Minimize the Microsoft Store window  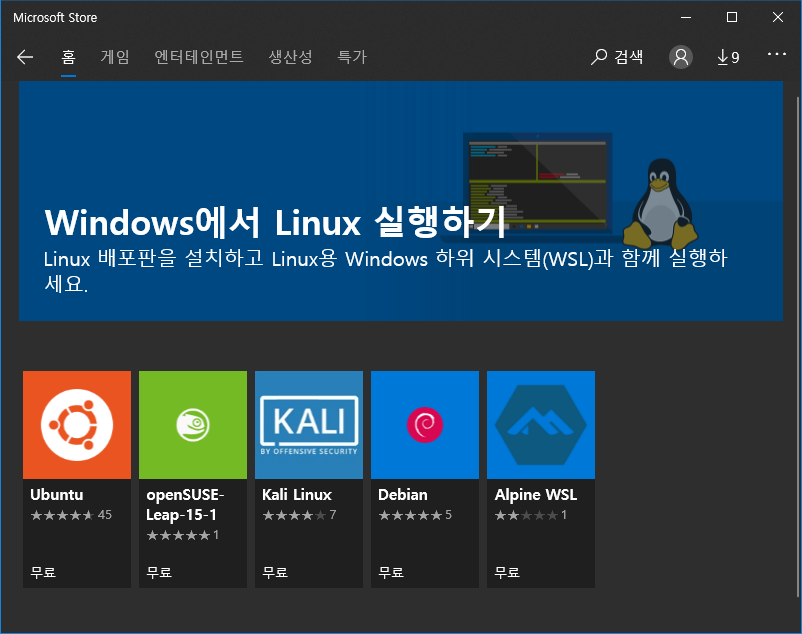click(x=686, y=17)
